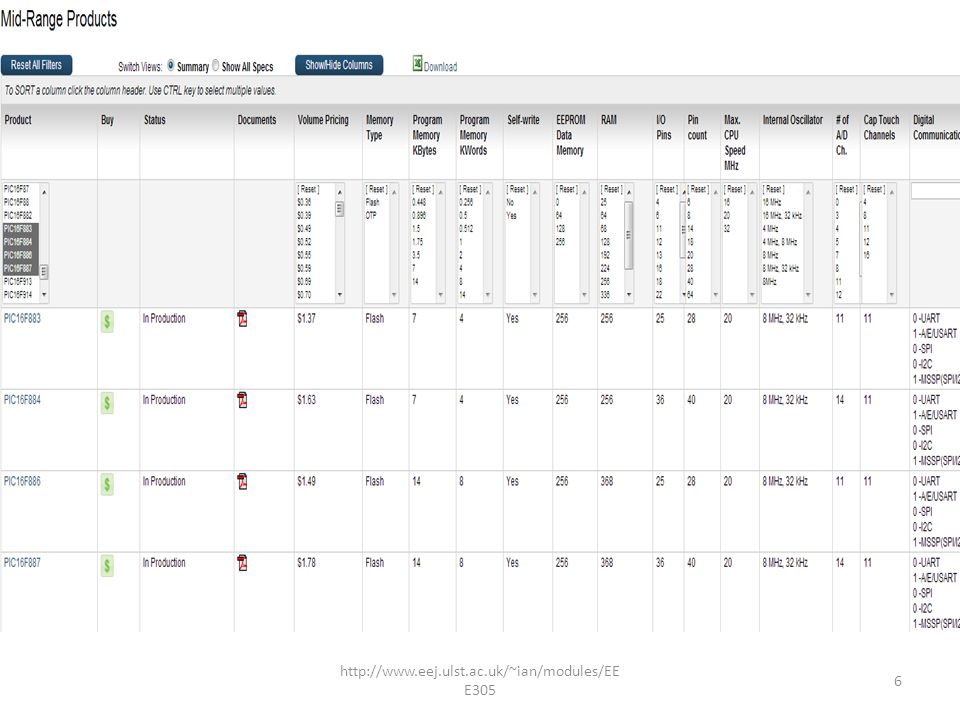Sort by the Memory Type column header
The width and height of the screenshot is (960, 720).
(x=380, y=127)
